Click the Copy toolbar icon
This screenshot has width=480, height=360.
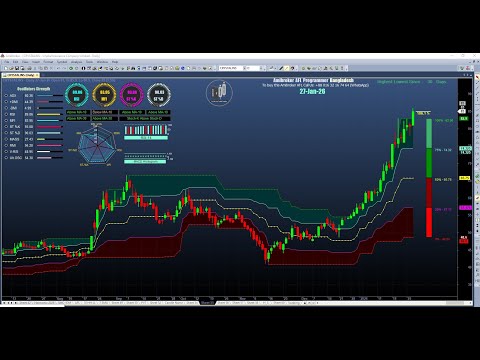(41, 68)
